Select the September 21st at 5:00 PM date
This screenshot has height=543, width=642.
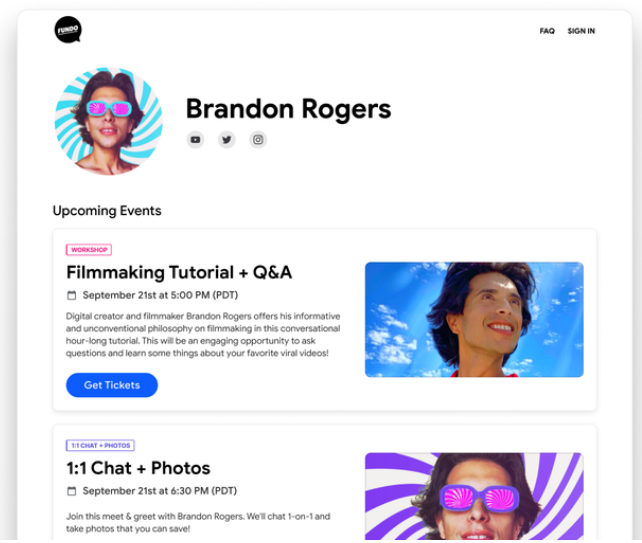160,295
